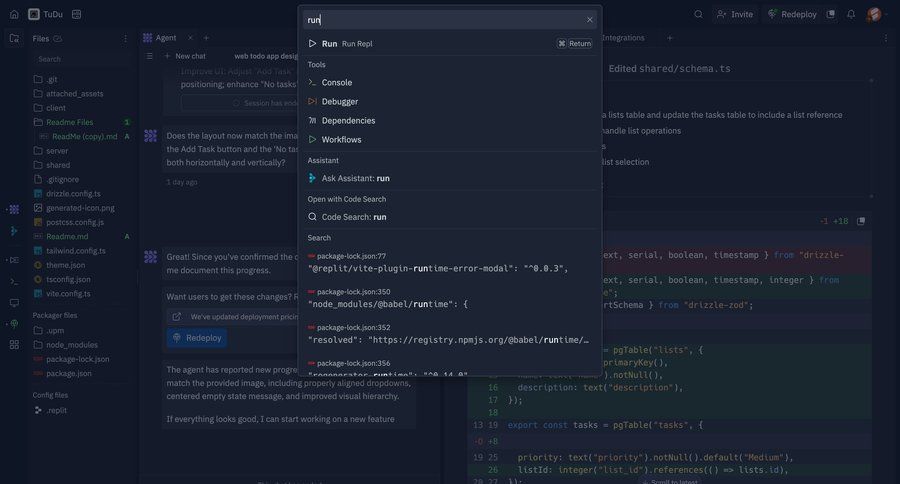Click the panel icon next to top Redeploy
Image resolution: width=900 pixels, height=484 pixels.
[831, 14]
